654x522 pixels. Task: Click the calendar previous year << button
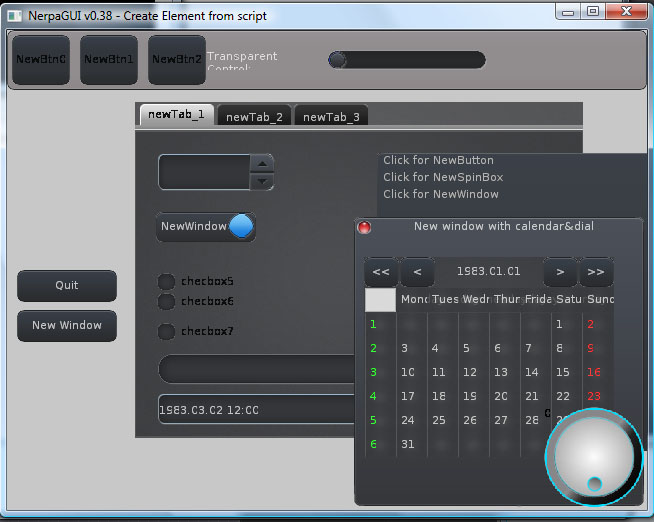[x=381, y=272]
